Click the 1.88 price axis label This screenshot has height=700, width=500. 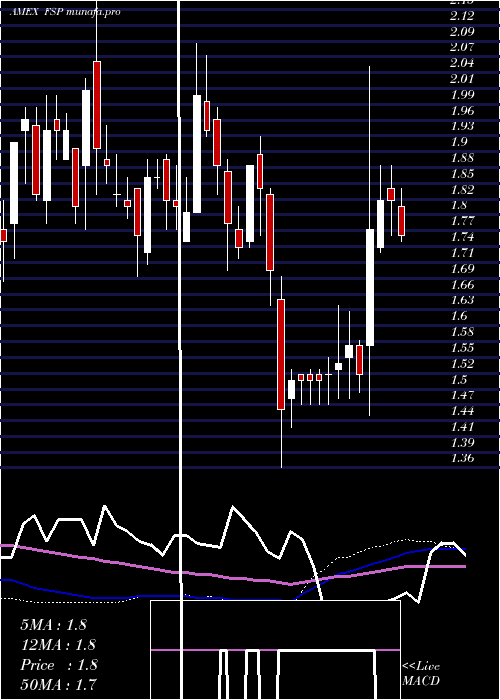coord(462,158)
